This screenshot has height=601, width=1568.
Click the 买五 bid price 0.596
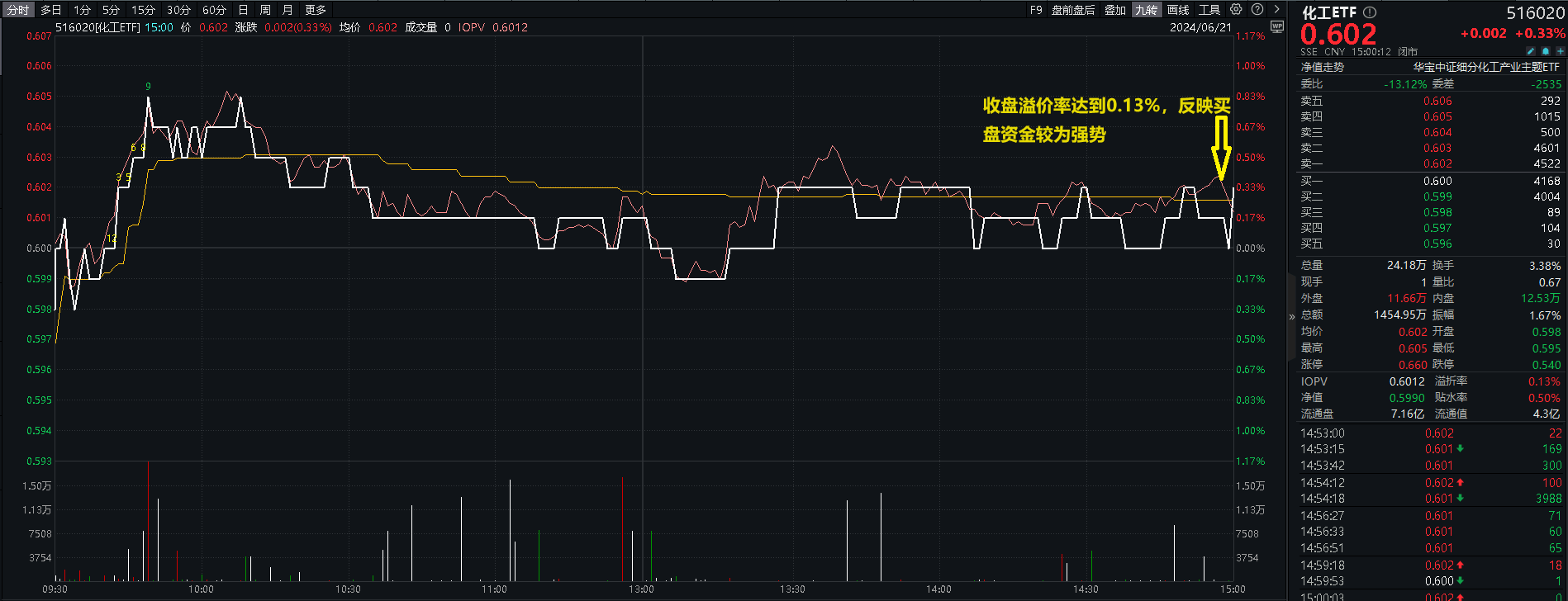tap(1437, 244)
